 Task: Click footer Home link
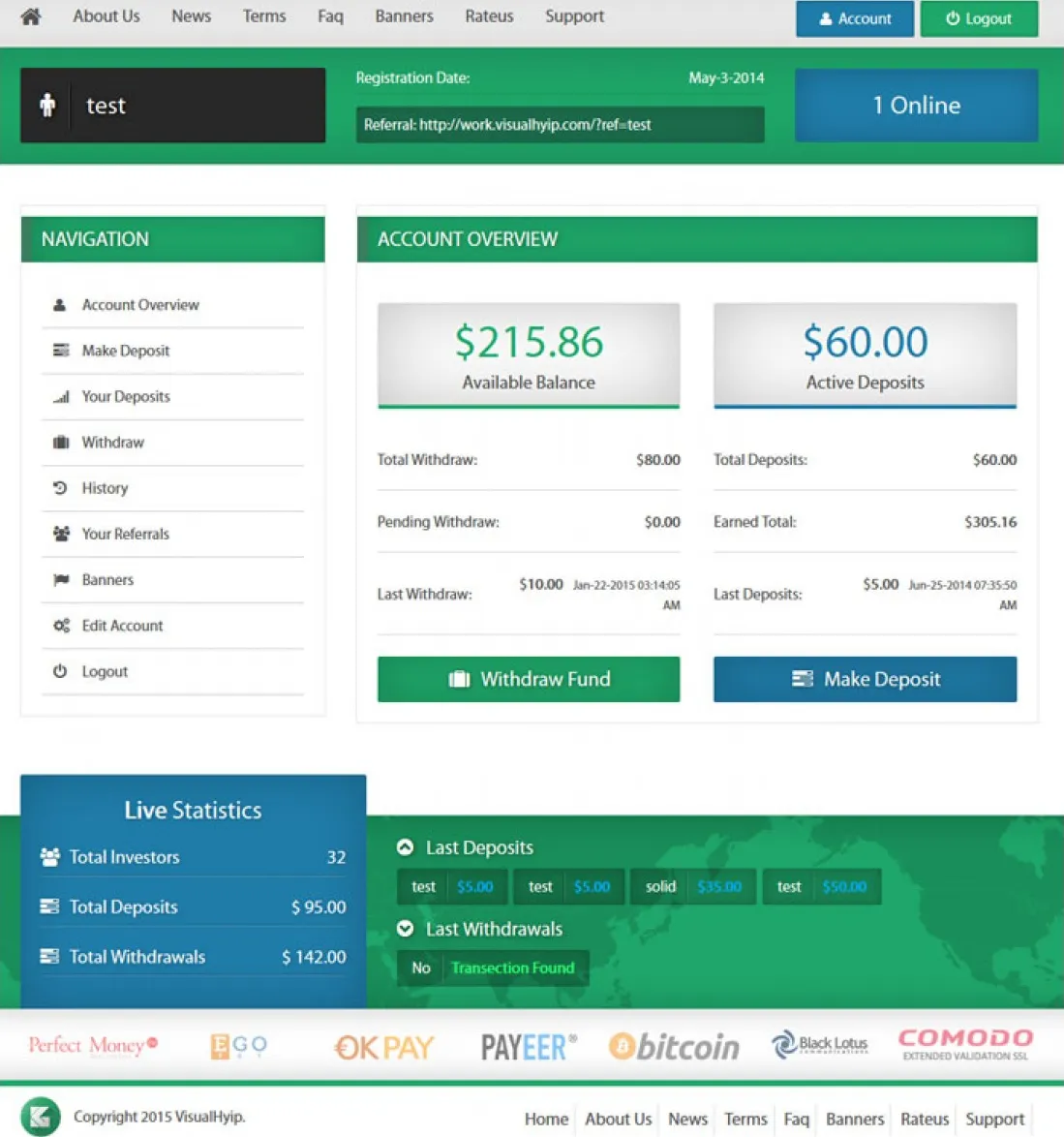[546, 1119]
